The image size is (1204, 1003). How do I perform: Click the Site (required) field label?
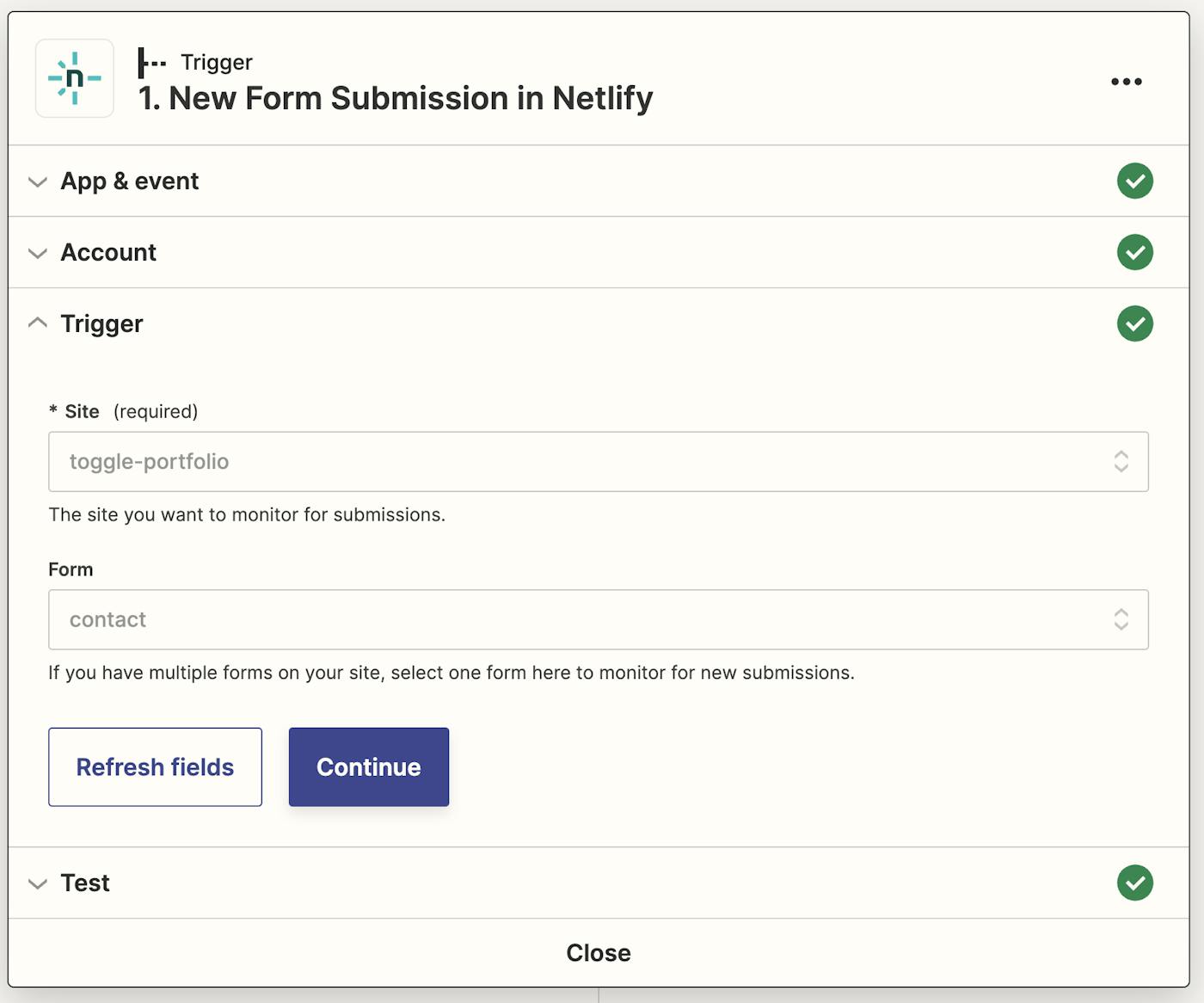click(123, 411)
